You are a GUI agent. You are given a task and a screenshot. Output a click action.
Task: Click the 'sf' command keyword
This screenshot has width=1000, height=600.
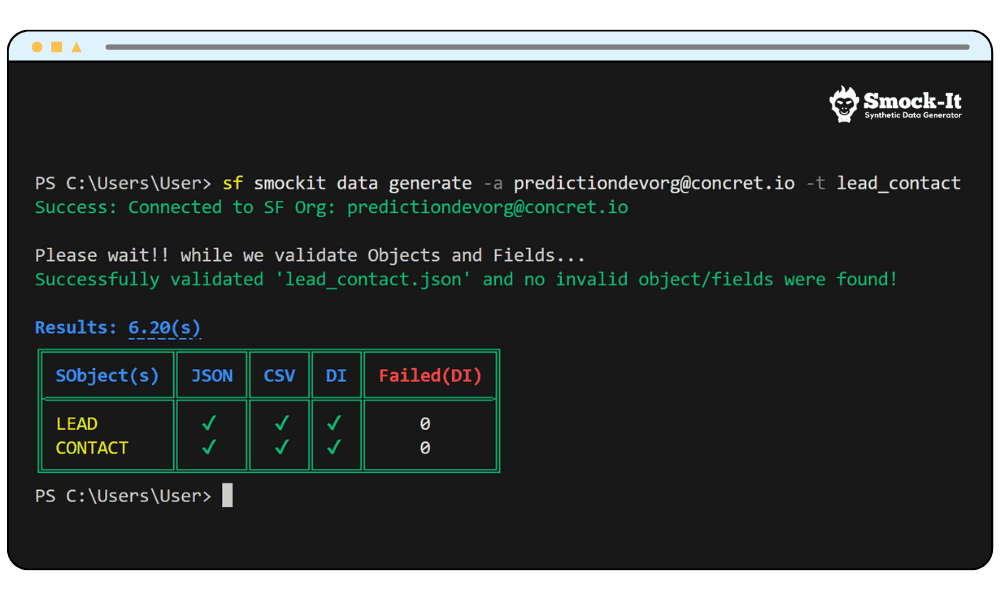tap(233, 183)
